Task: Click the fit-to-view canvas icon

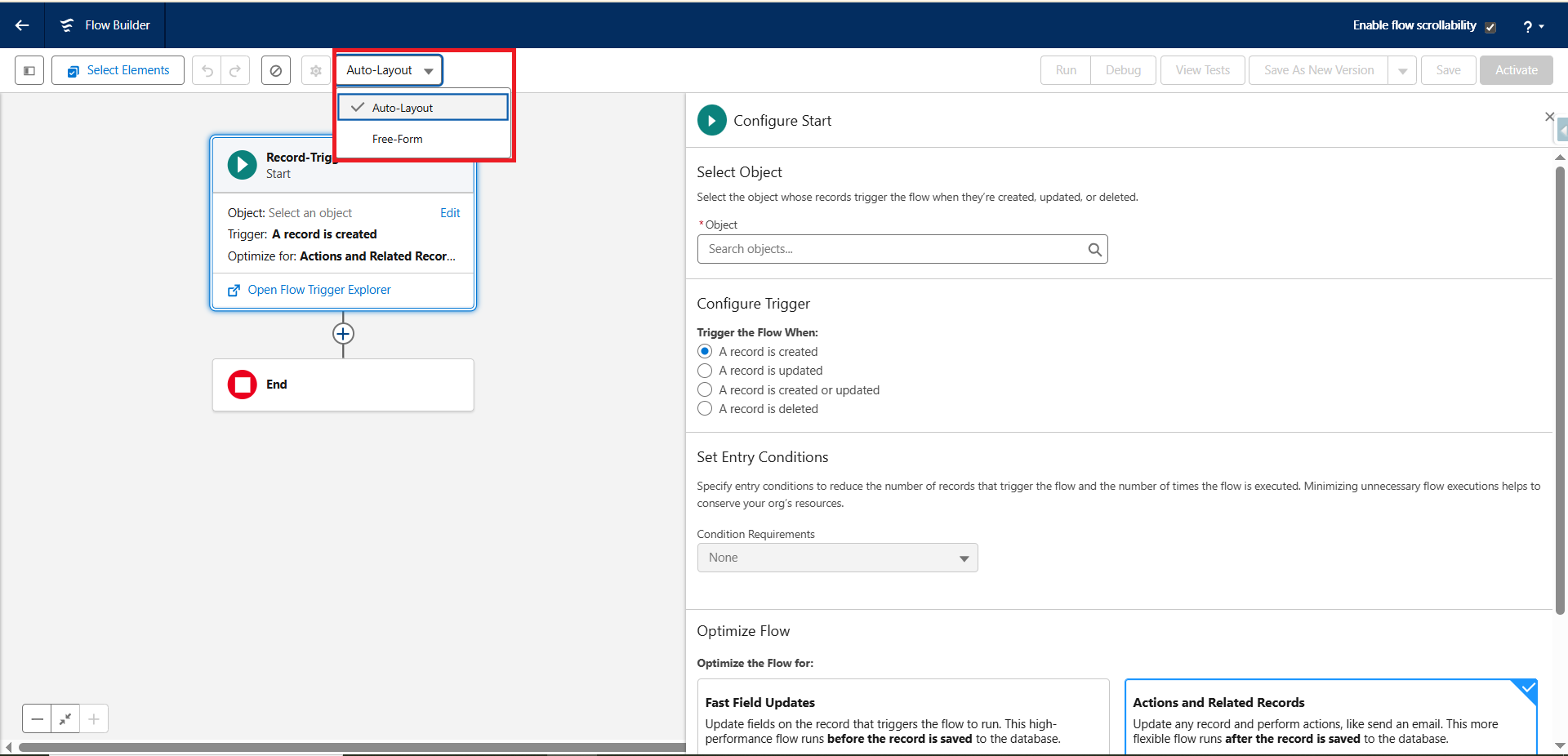Action: pos(65,719)
